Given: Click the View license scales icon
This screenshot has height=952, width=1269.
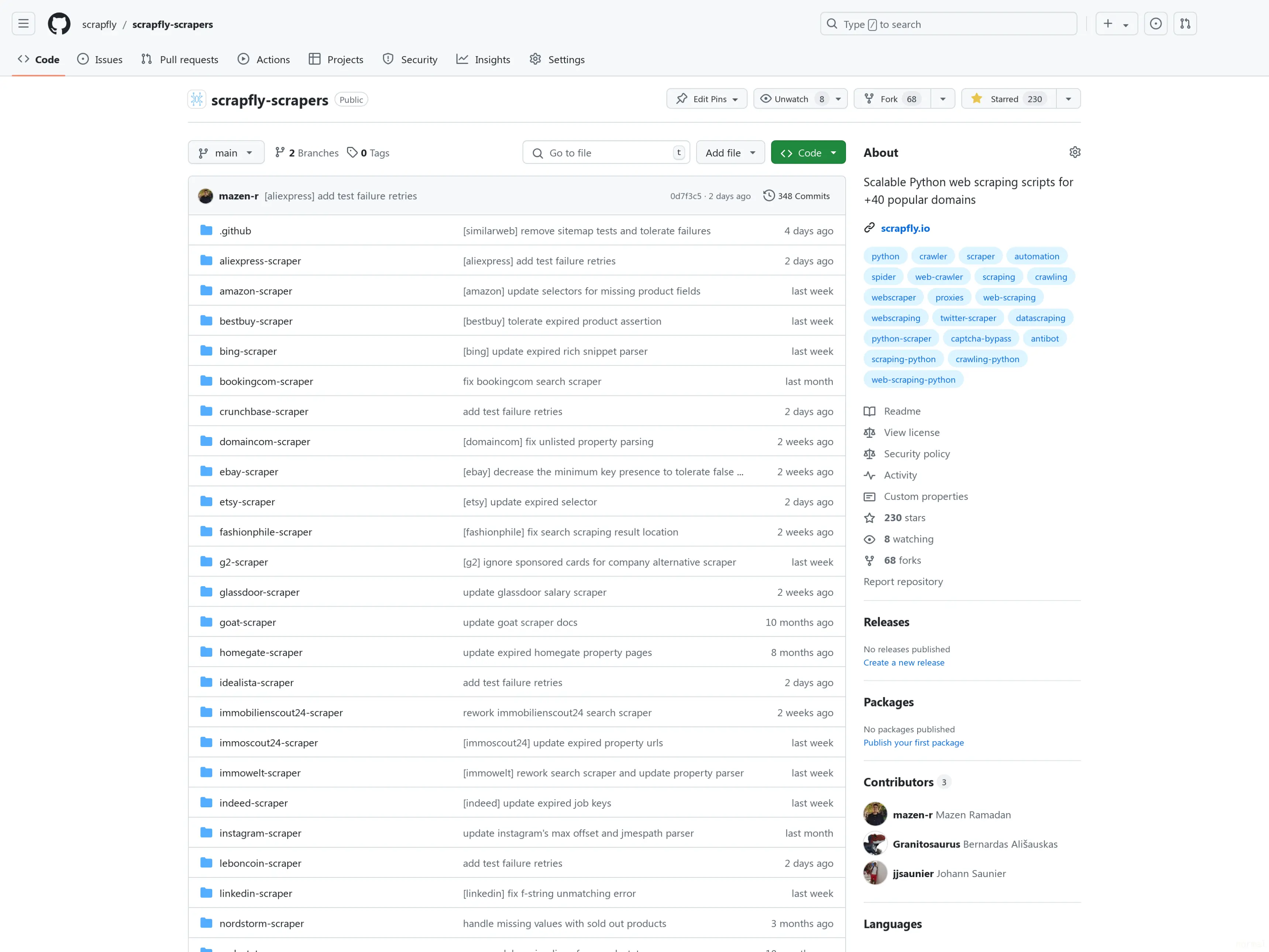Looking at the screenshot, I should click(x=869, y=432).
